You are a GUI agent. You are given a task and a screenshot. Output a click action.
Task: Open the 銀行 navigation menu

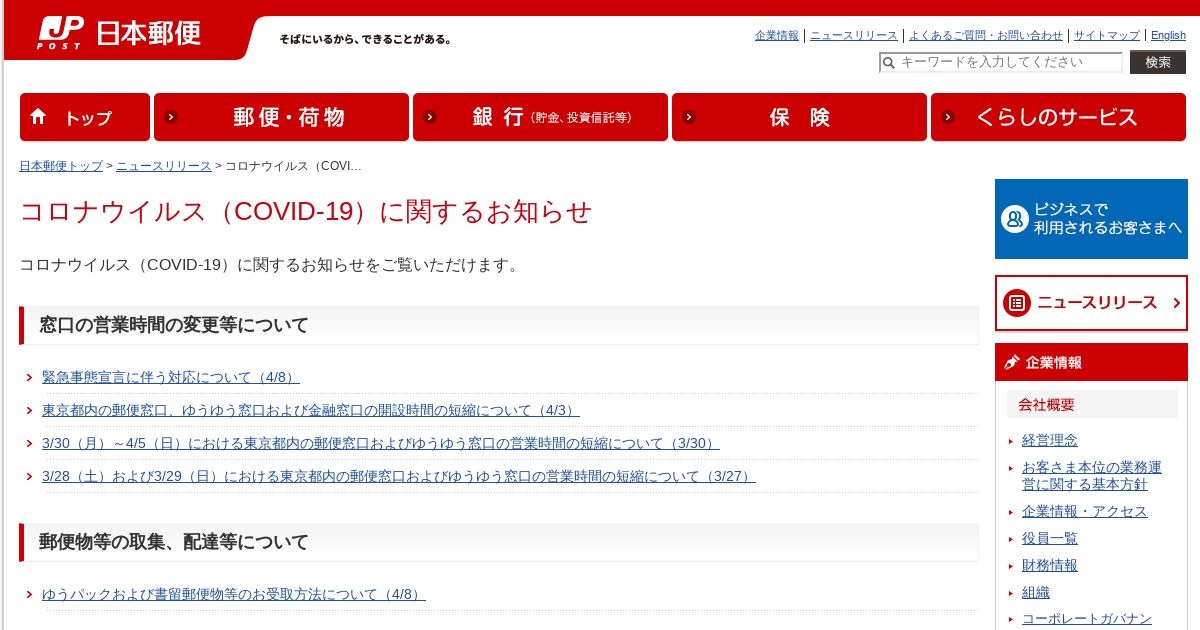point(540,117)
